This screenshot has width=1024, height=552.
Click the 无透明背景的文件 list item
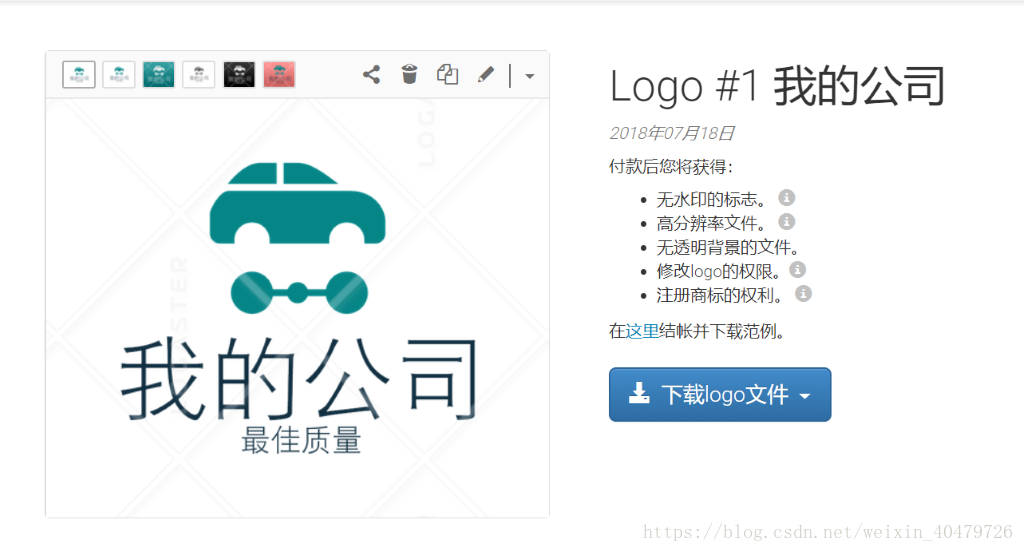click(x=728, y=248)
